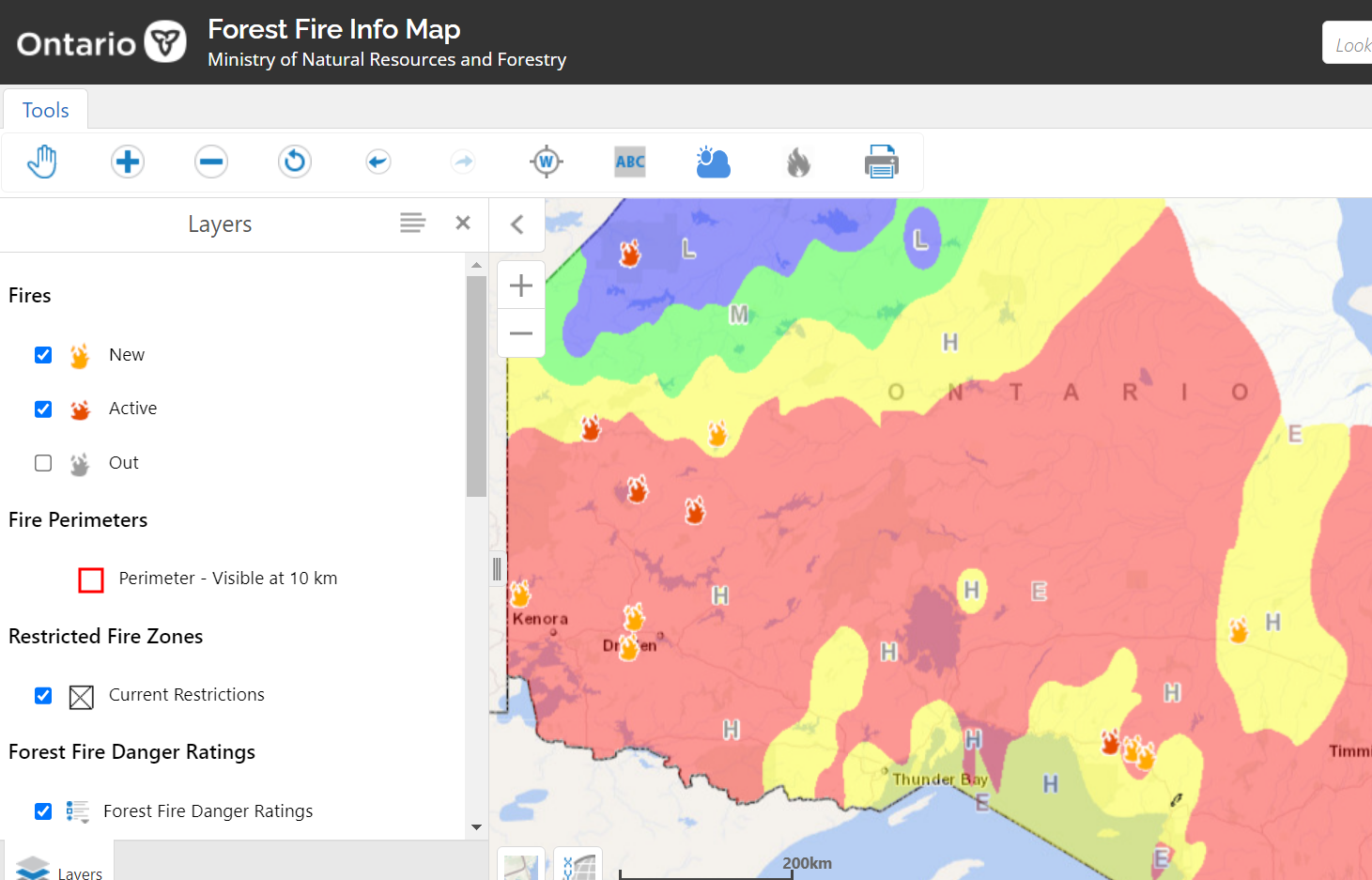This screenshot has height=880, width=1372.
Task: Click the Active fire red flame legend icon
Action: (x=80, y=410)
